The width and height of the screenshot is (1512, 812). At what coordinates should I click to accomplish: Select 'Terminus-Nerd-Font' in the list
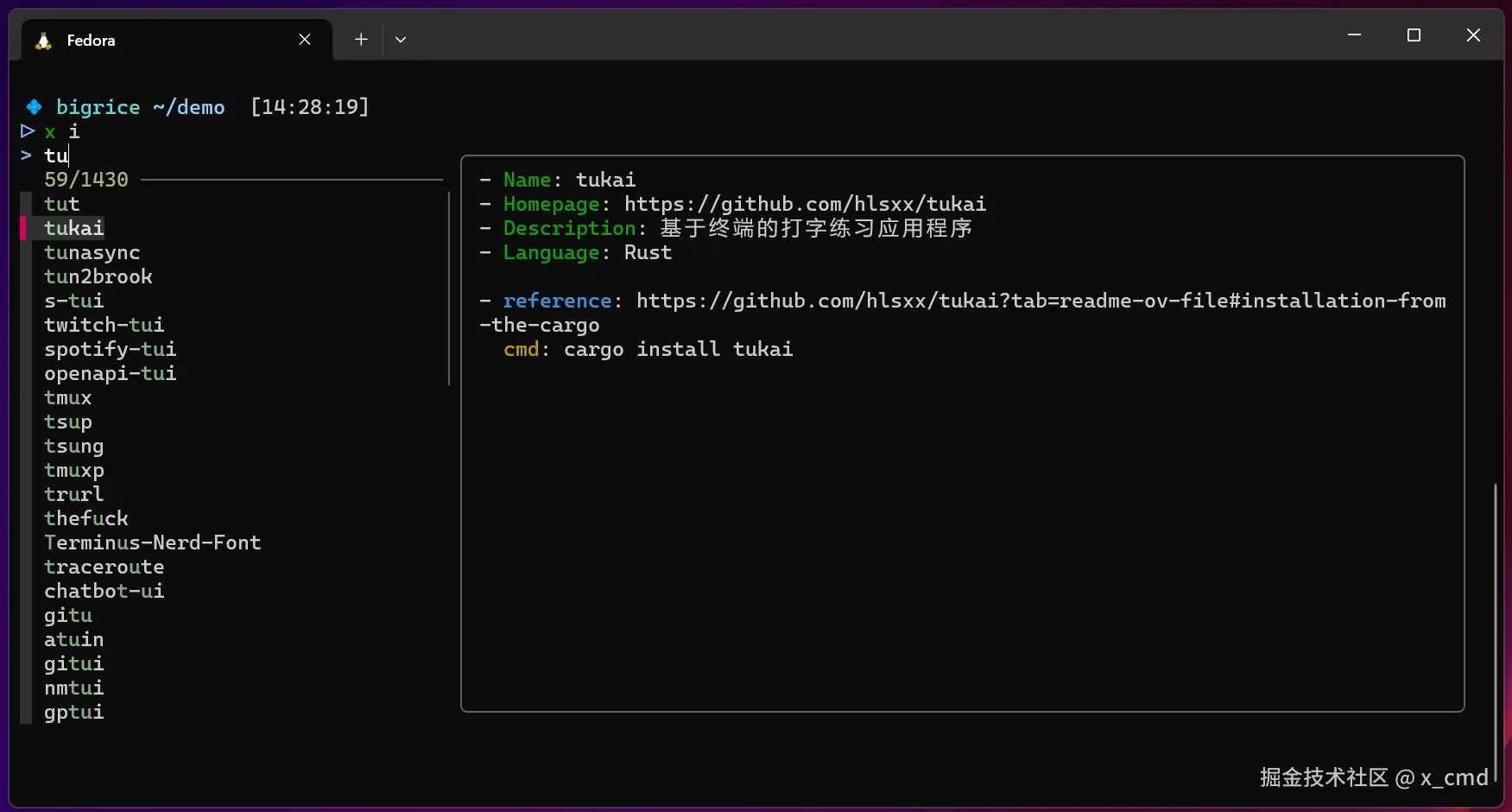pos(153,542)
